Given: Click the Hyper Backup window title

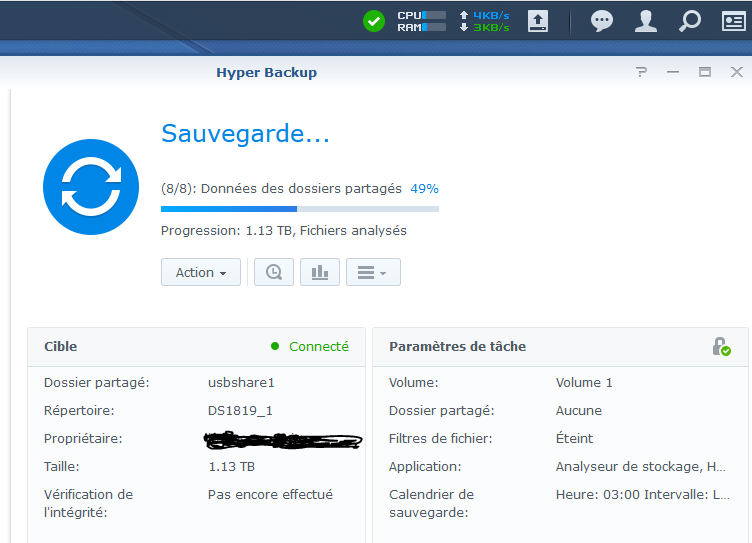Looking at the screenshot, I should [x=267, y=72].
